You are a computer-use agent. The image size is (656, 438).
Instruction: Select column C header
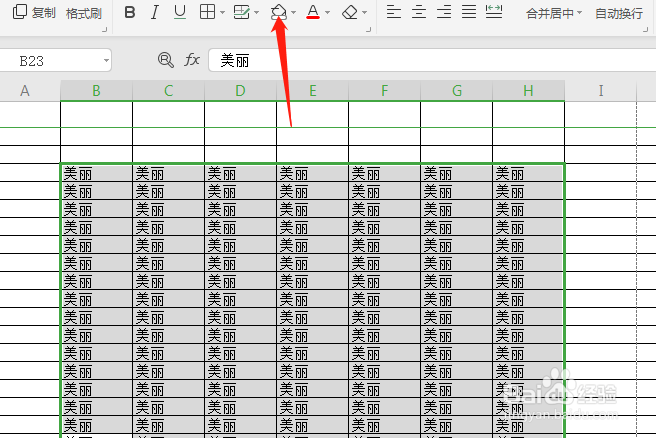168,91
